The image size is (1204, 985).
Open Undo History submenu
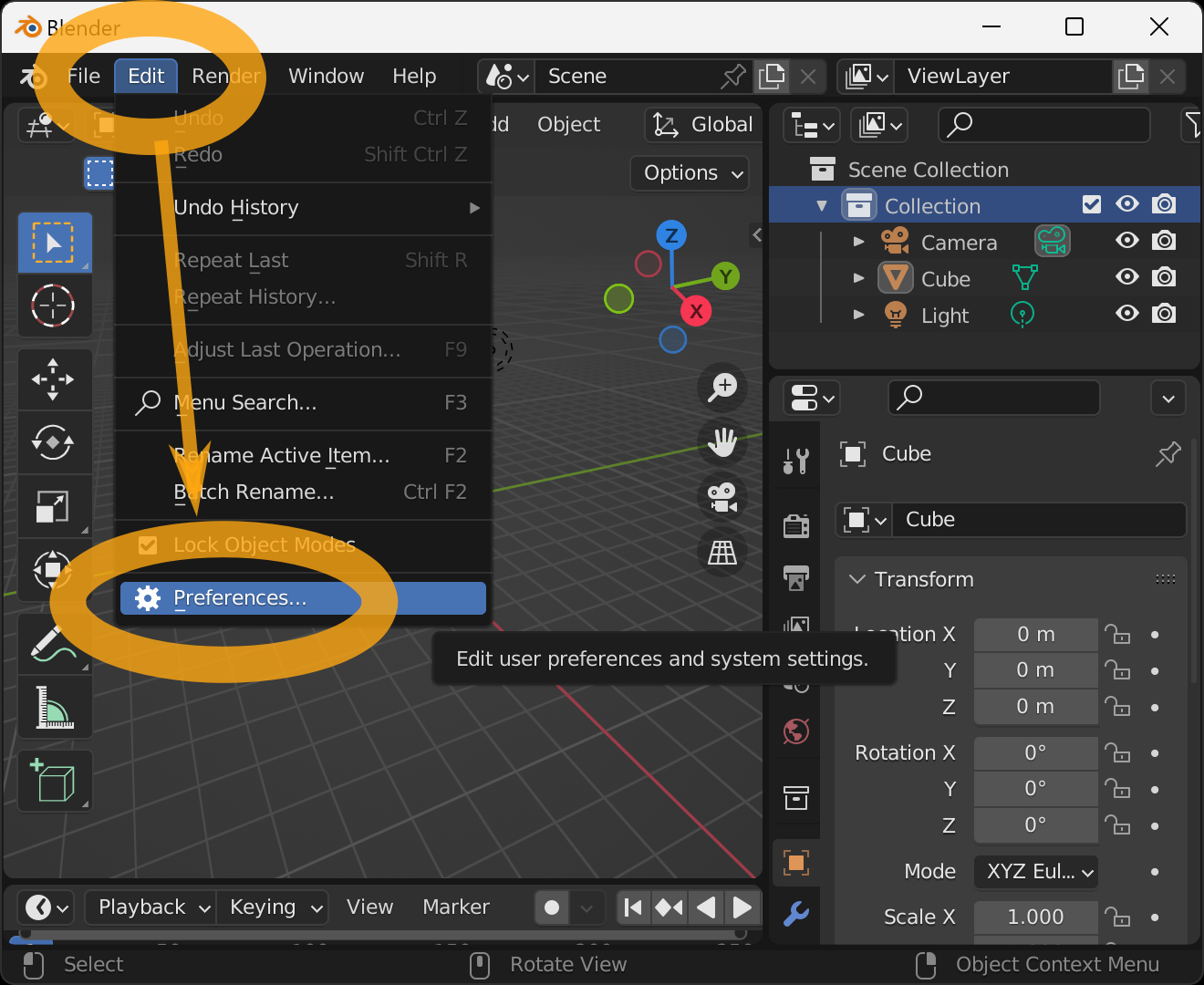pyautogui.click(x=303, y=208)
